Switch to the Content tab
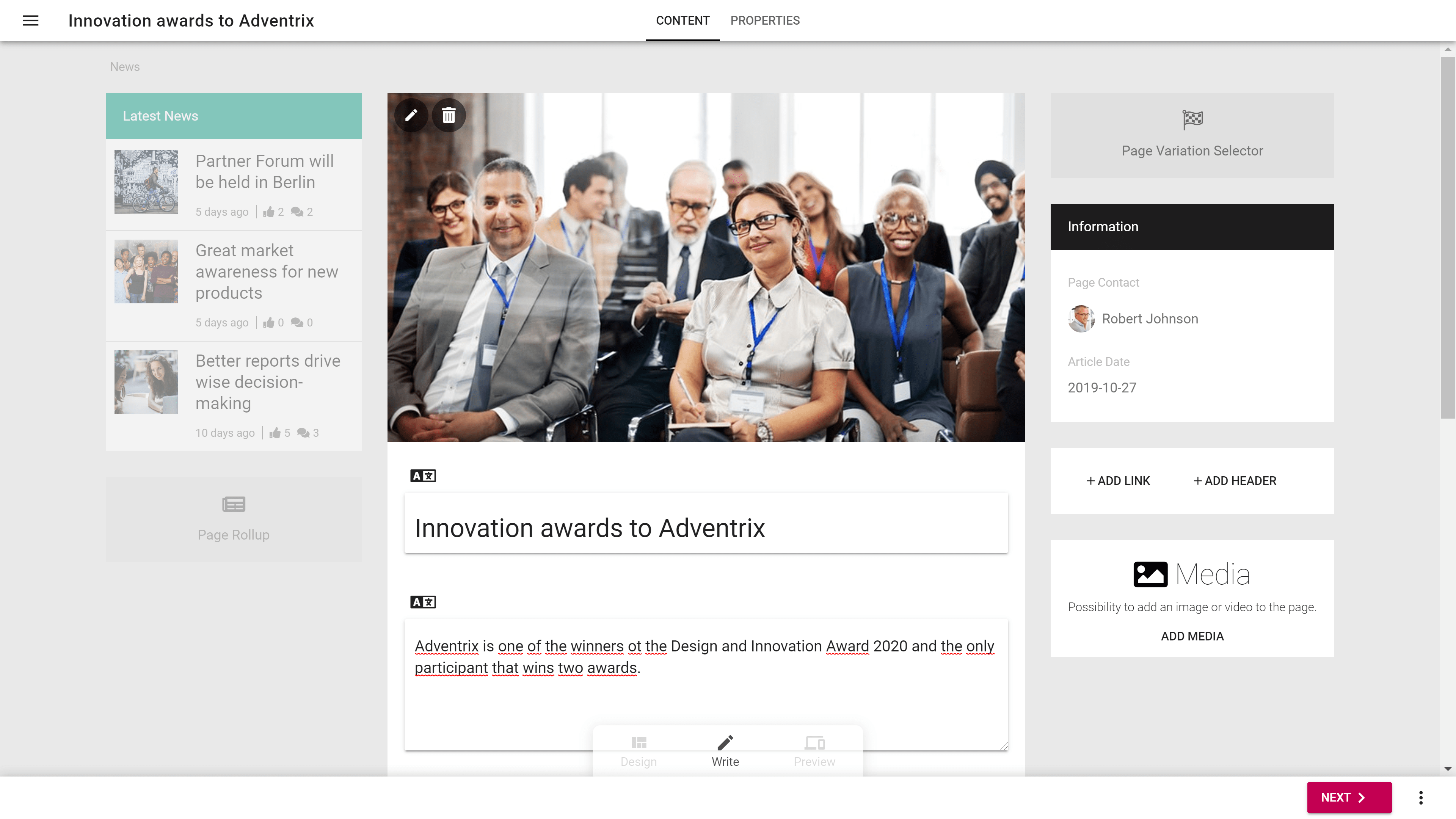This screenshot has width=1456, height=819. click(x=683, y=20)
